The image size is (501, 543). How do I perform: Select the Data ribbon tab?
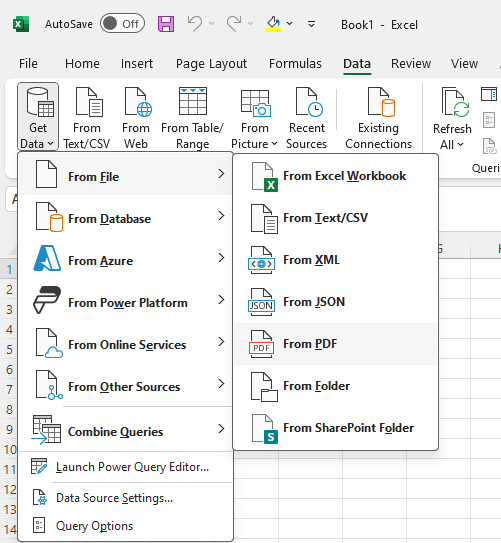pos(357,64)
